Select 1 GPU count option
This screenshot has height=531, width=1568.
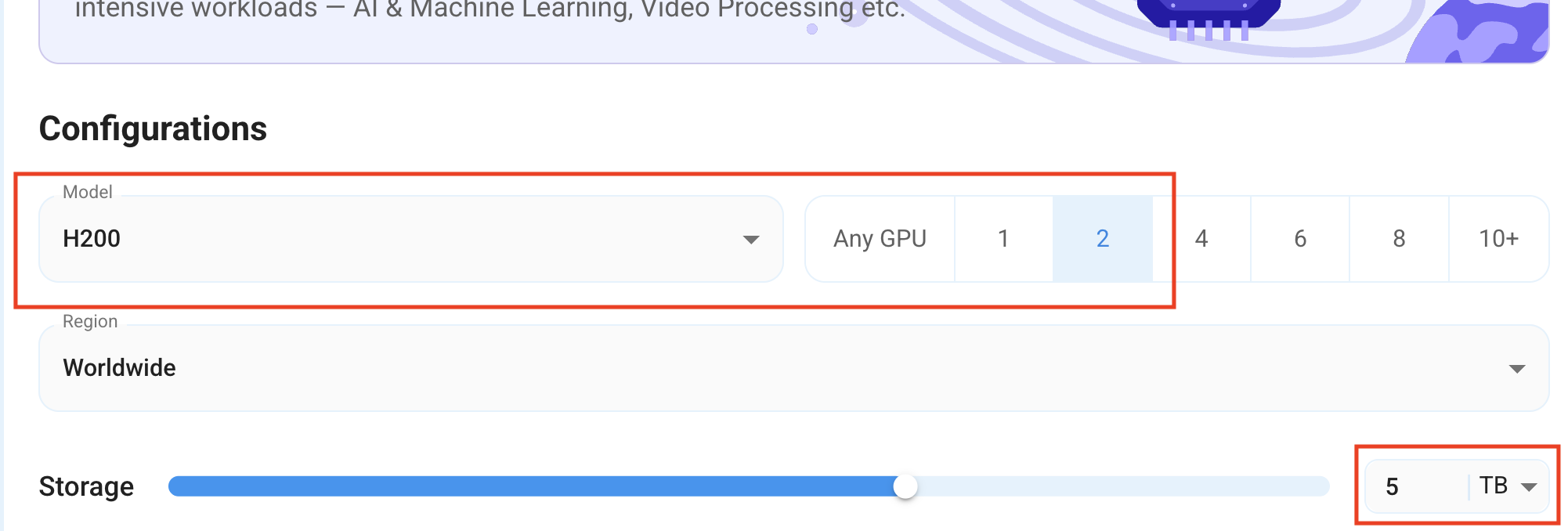click(x=1003, y=239)
